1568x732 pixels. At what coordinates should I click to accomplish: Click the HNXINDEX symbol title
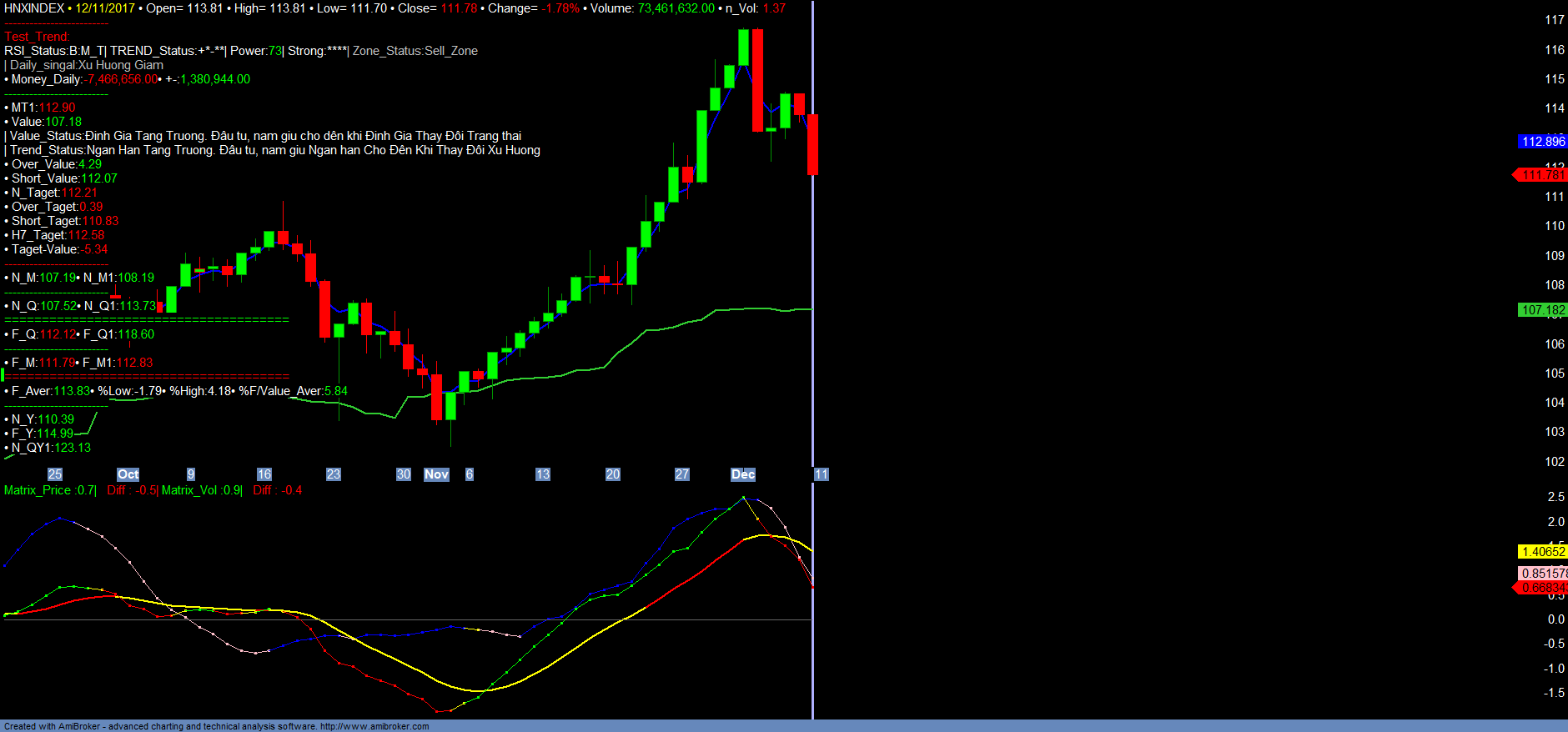pos(34,8)
